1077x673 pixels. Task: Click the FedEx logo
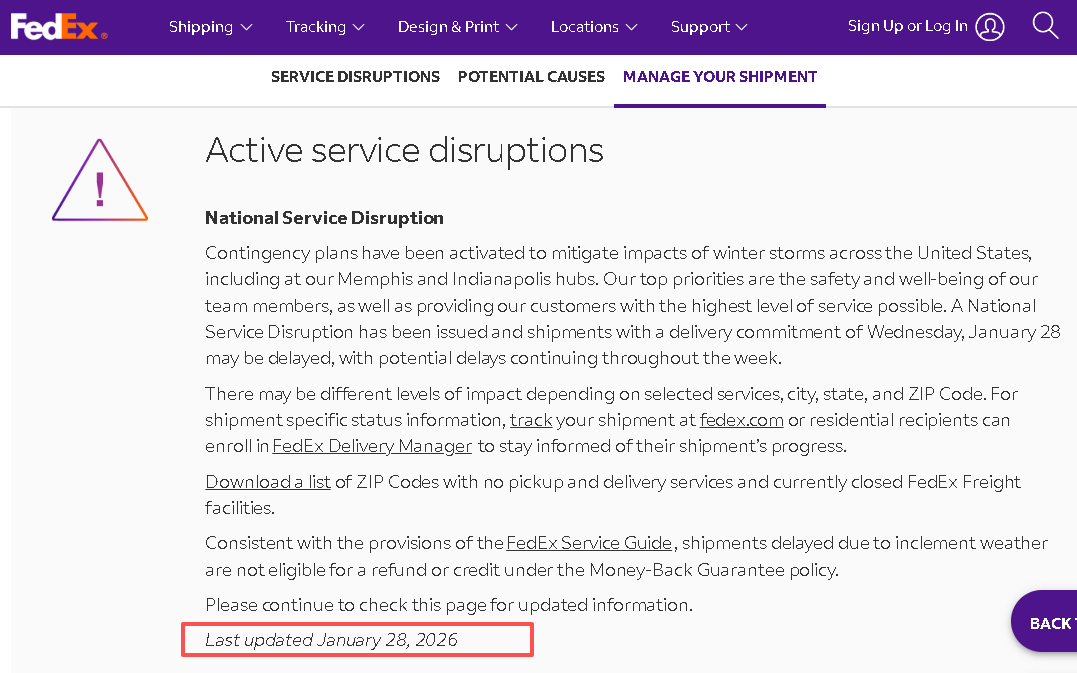click(x=59, y=27)
